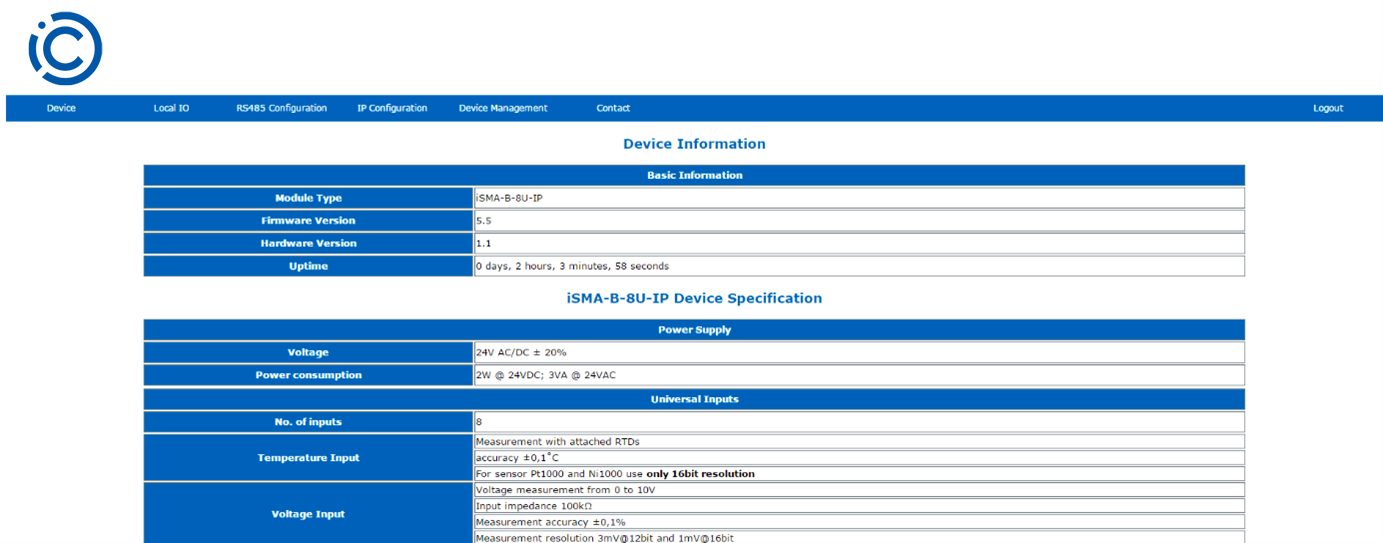Log out using the Logout link
1383x543 pixels.
[1327, 108]
